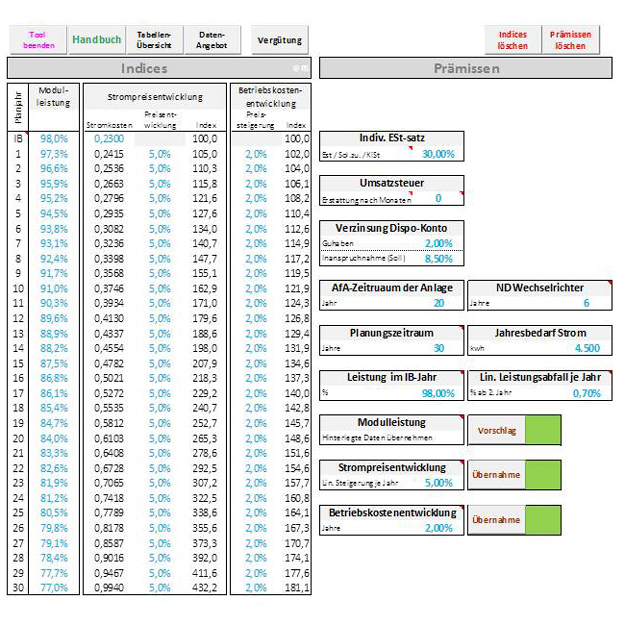Image resolution: width=625 pixels, height=625 pixels.
Task: Click Übernahme button for Betriebskostenentwicklung
Action: (496, 520)
